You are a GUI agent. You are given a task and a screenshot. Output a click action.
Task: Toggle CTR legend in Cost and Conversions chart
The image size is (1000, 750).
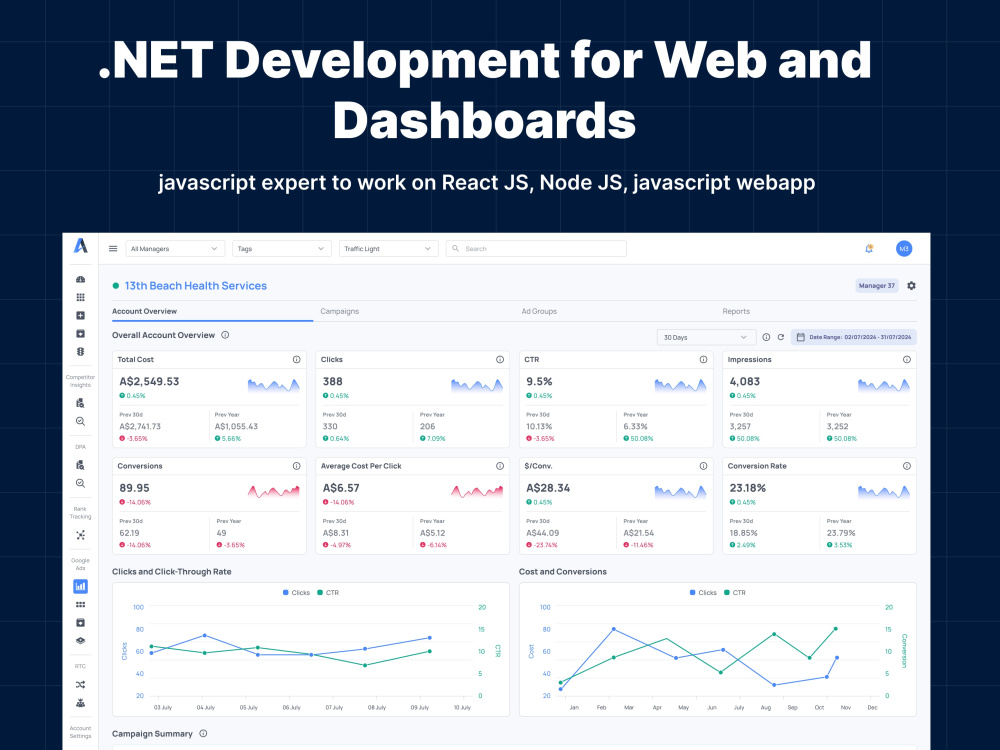click(735, 592)
